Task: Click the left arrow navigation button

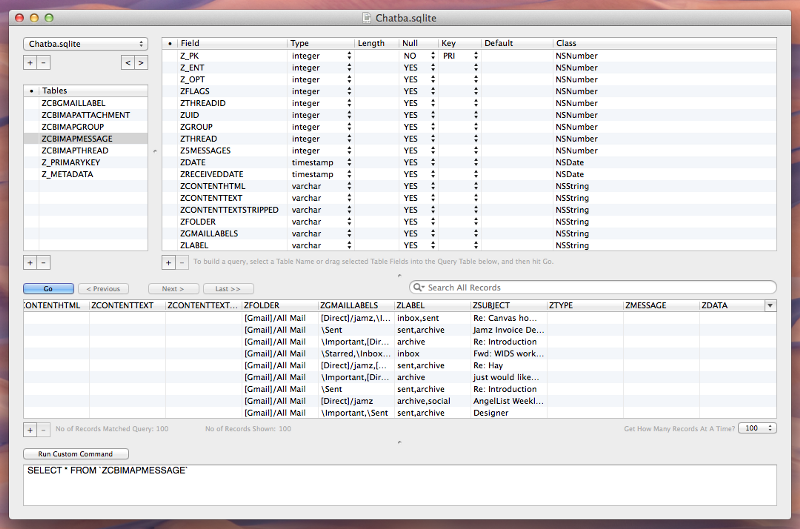Action: coord(128,62)
